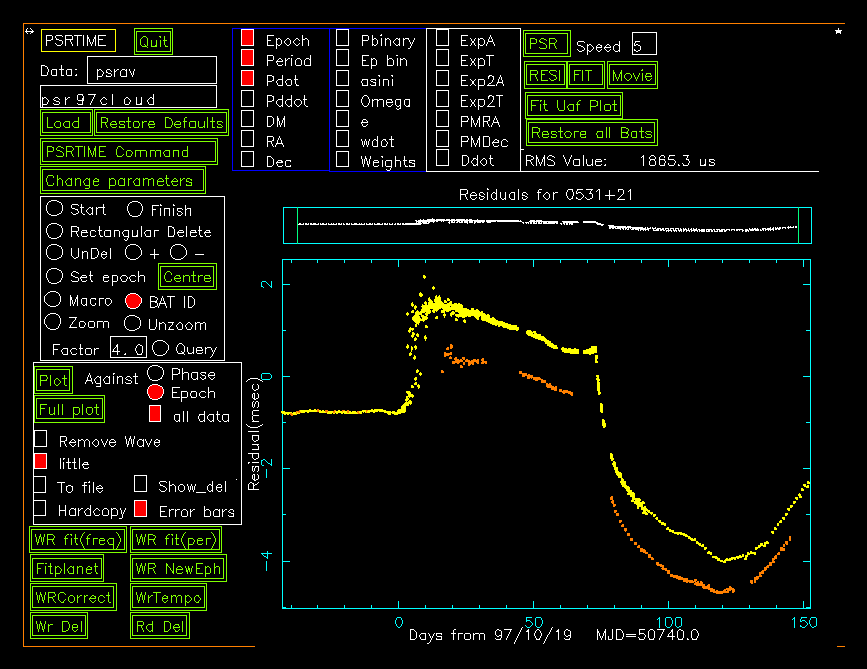Open the PSRTIME Command entry
Viewport: 867px width, 669px height.
pyautogui.click(x=129, y=152)
